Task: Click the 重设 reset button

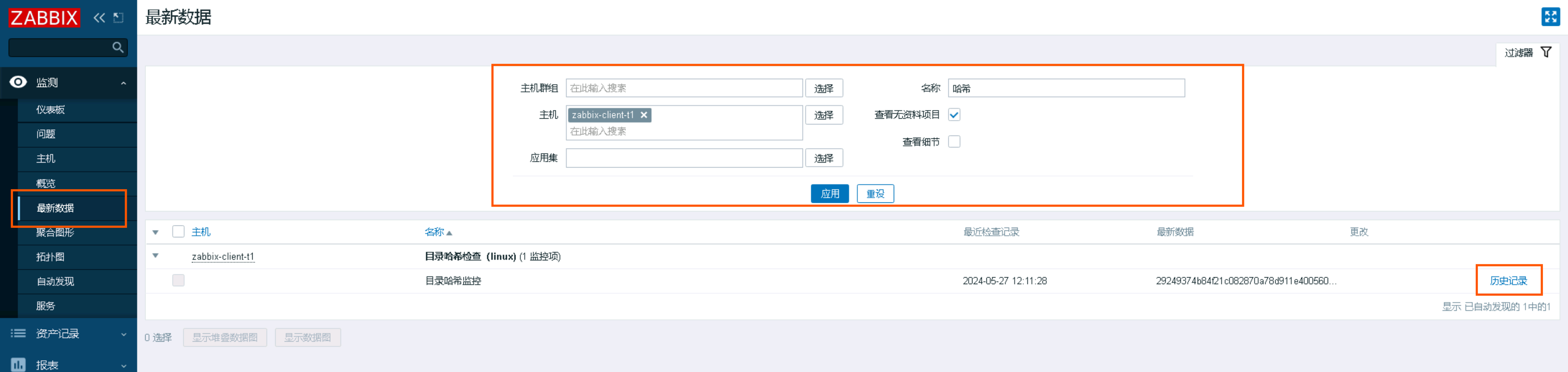Action: pos(875,193)
